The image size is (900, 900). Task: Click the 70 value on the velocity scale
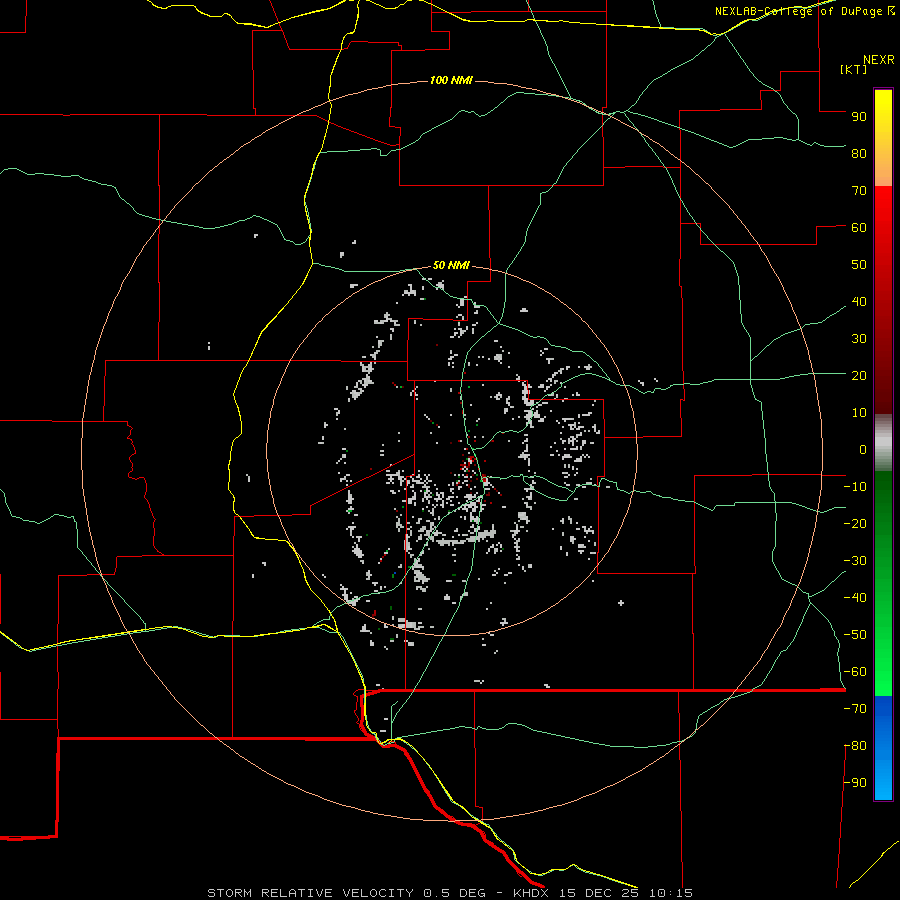click(x=859, y=191)
